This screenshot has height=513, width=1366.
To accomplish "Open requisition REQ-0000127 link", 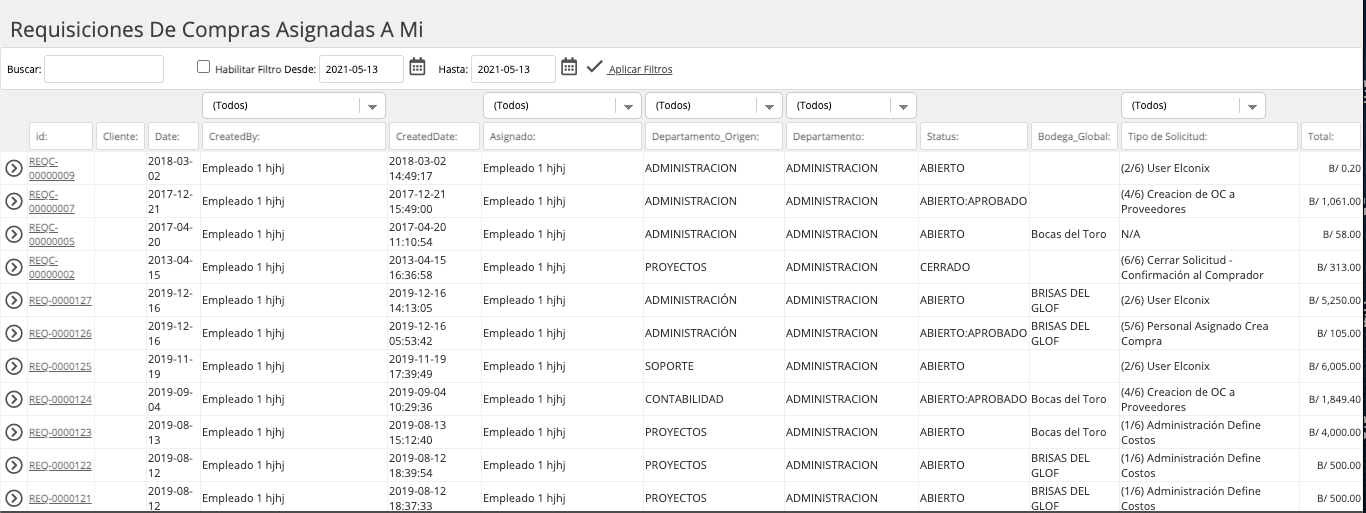I will (60, 300).
